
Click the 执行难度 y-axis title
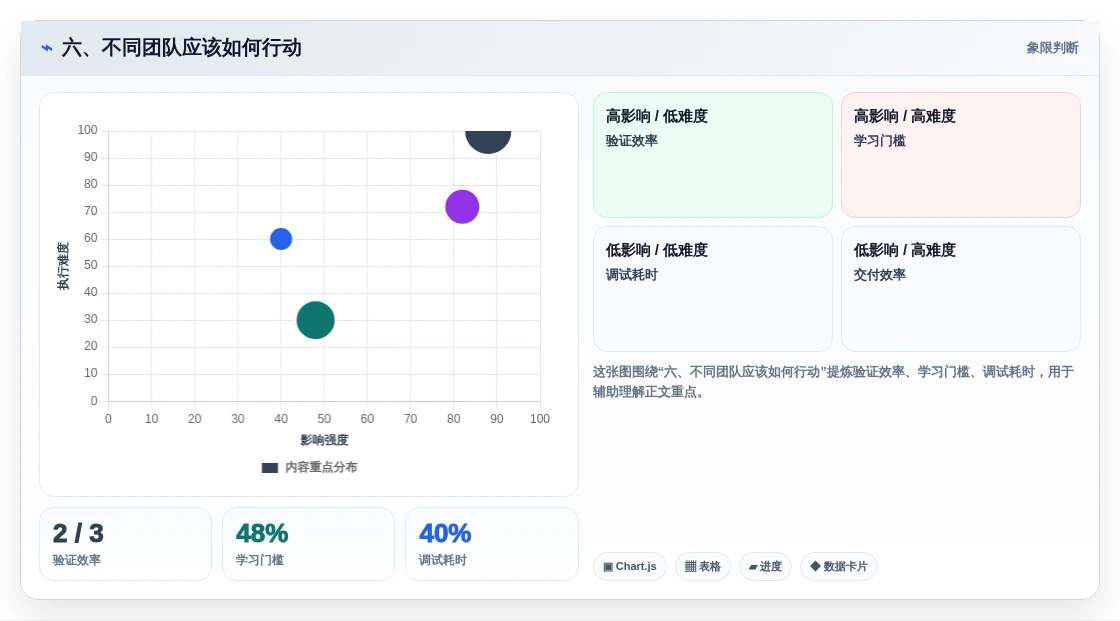63,266
